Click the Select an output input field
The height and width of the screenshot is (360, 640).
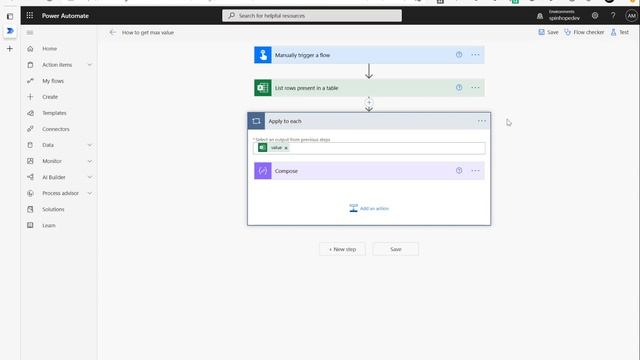pyautogui.click(x=369, y=148)
